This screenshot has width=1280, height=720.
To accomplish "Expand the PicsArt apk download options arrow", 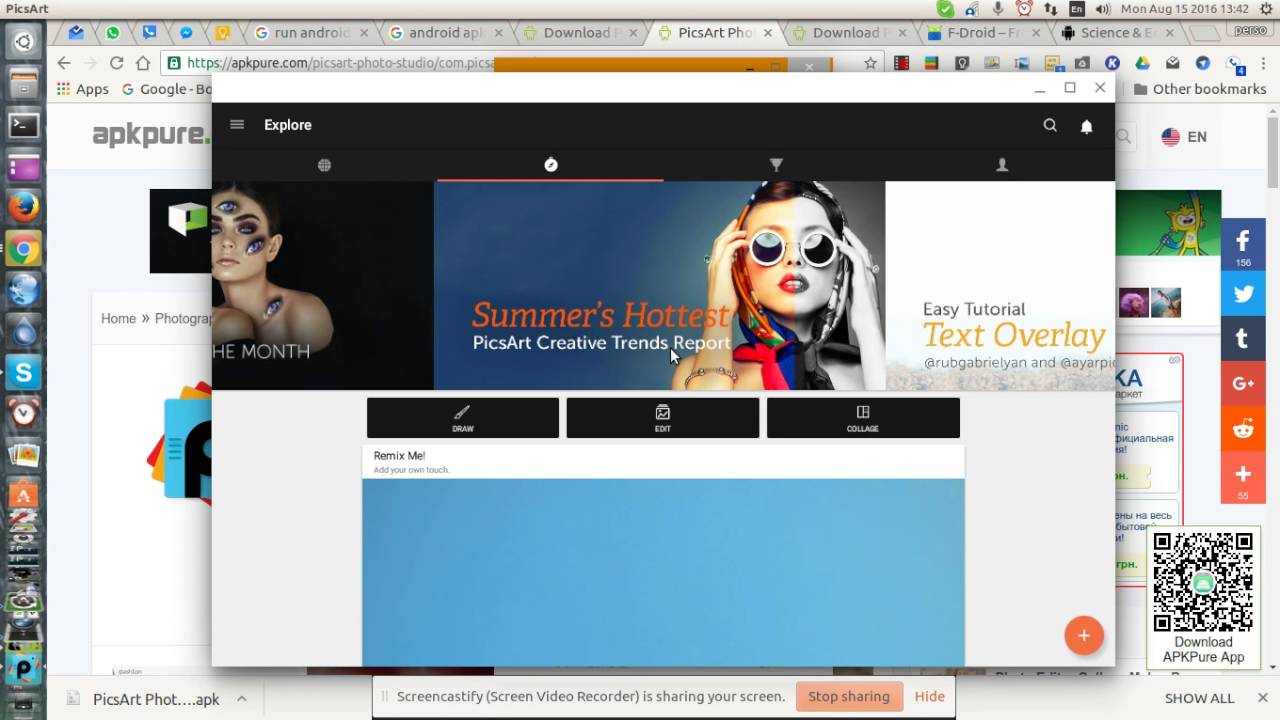I will click(x=241, y=699).
